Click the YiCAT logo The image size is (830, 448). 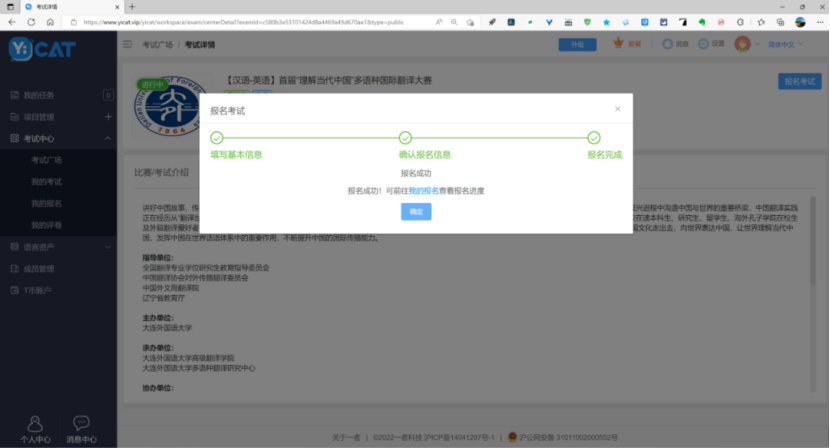point(42,48)
